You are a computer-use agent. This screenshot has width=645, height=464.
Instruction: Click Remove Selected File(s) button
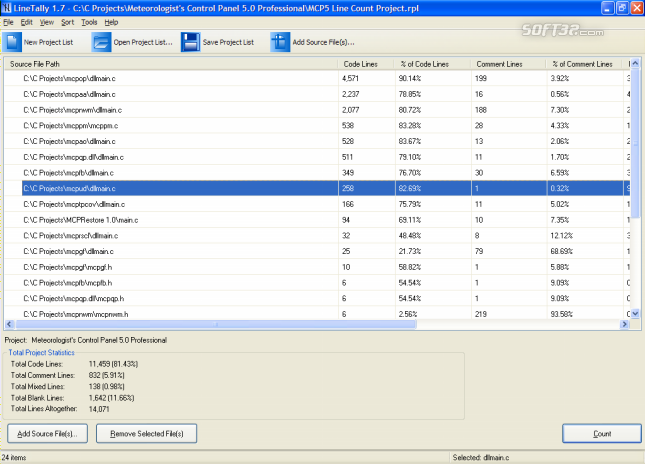(146, 434)
